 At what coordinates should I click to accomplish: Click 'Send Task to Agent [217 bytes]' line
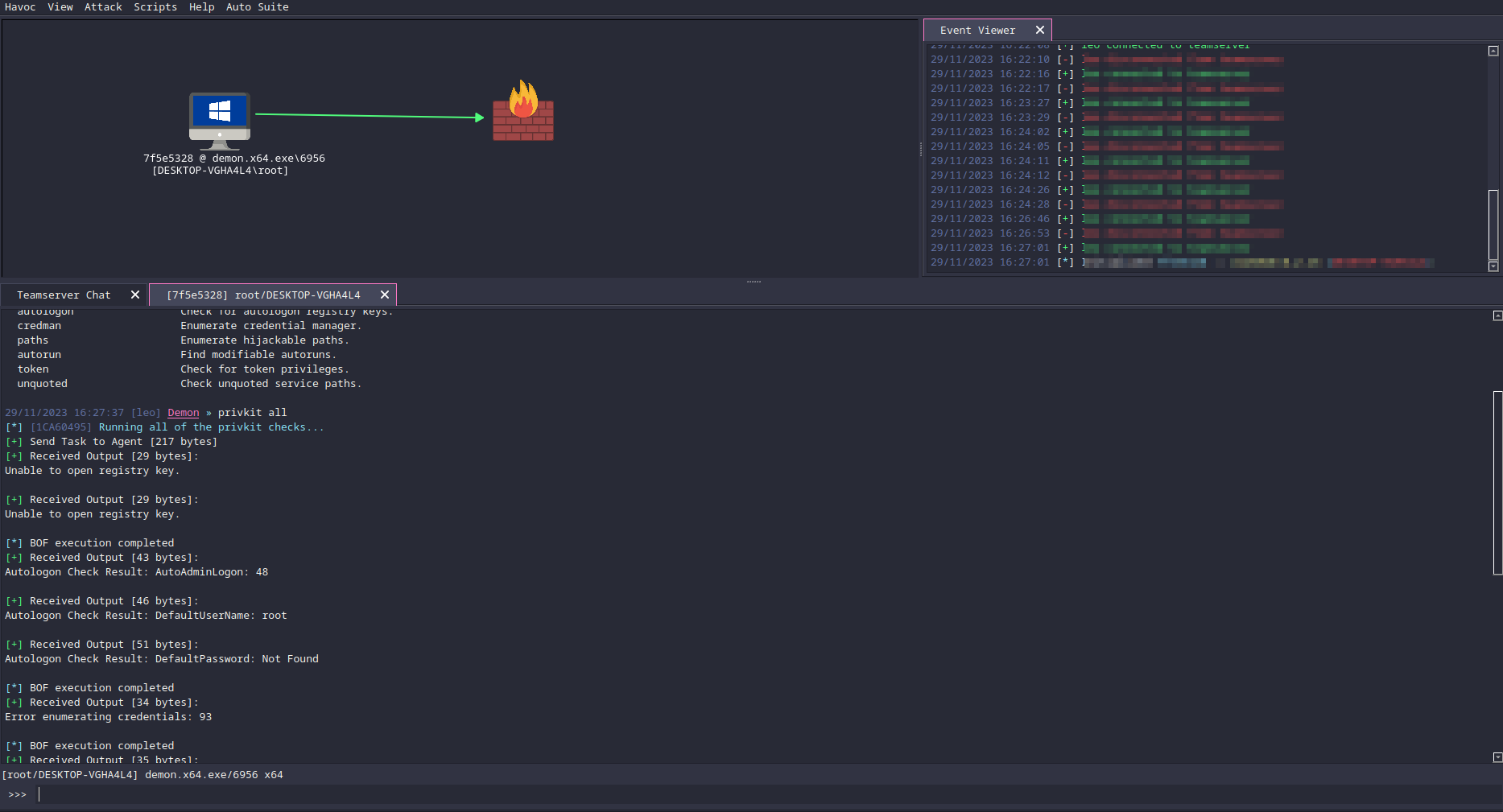coord(123,442)
